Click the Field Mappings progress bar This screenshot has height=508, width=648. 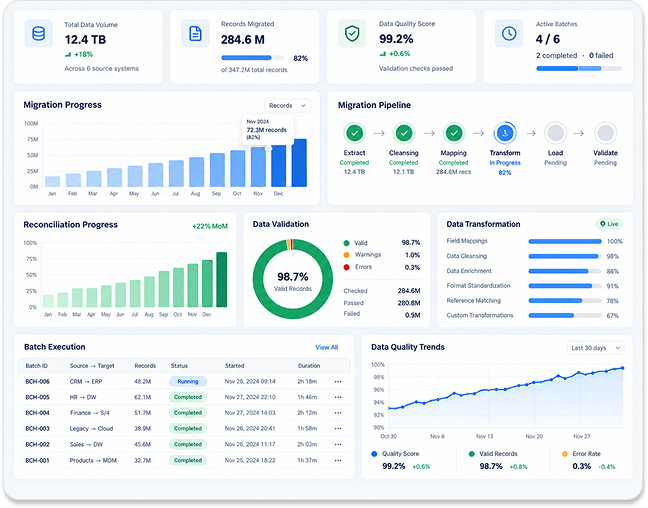[x=565, y=241]
